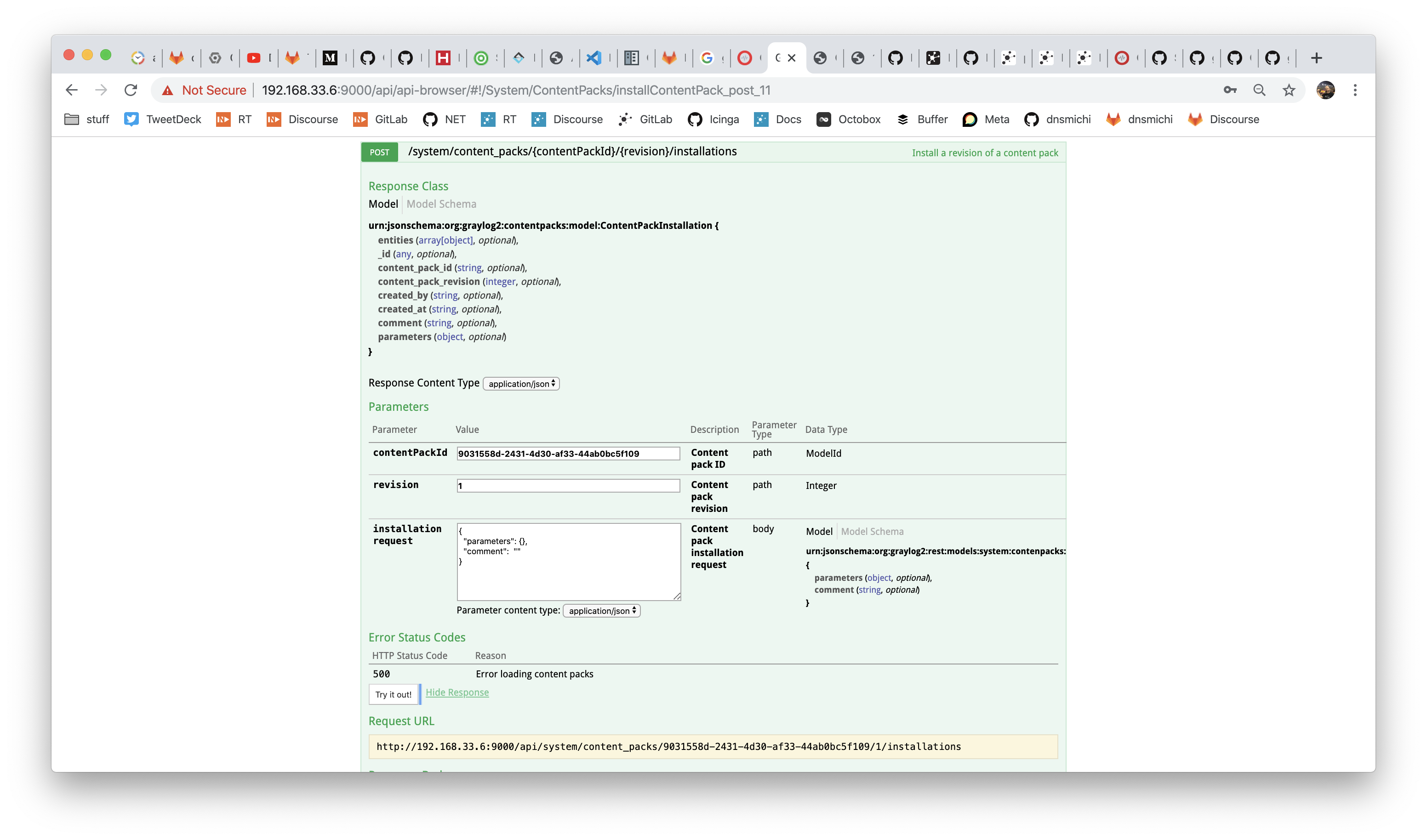Open a new tab with the plus icon
Image resolution: width=1427 pixels, height=840 pixels.
click(1317, 58)
